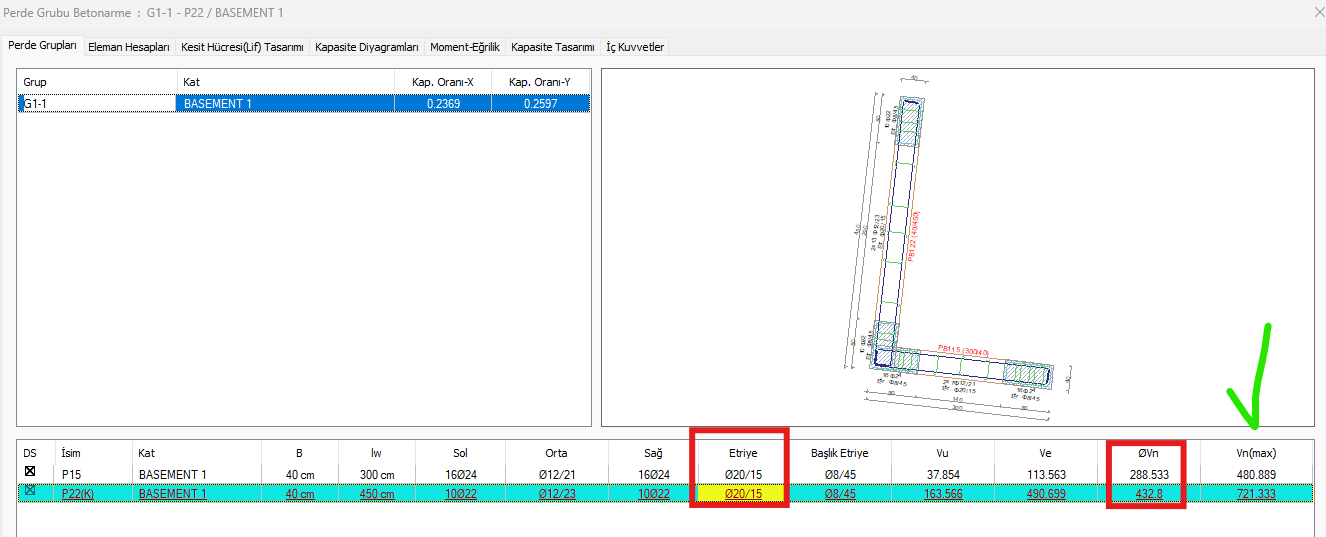This screenshot has height=537, width=1326.
Task: Go to the Kapasite Diyagramları tab
Action: click(x=366, y=47)
